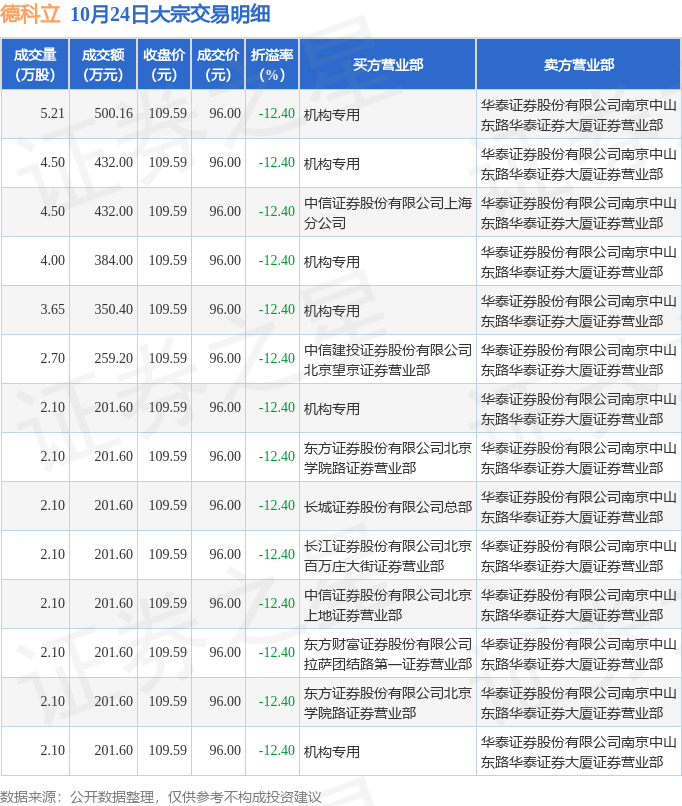Click the 德科立 stock name in title
Image resolution: width=682 pixels, height=806 pixels.
[30, 16]
